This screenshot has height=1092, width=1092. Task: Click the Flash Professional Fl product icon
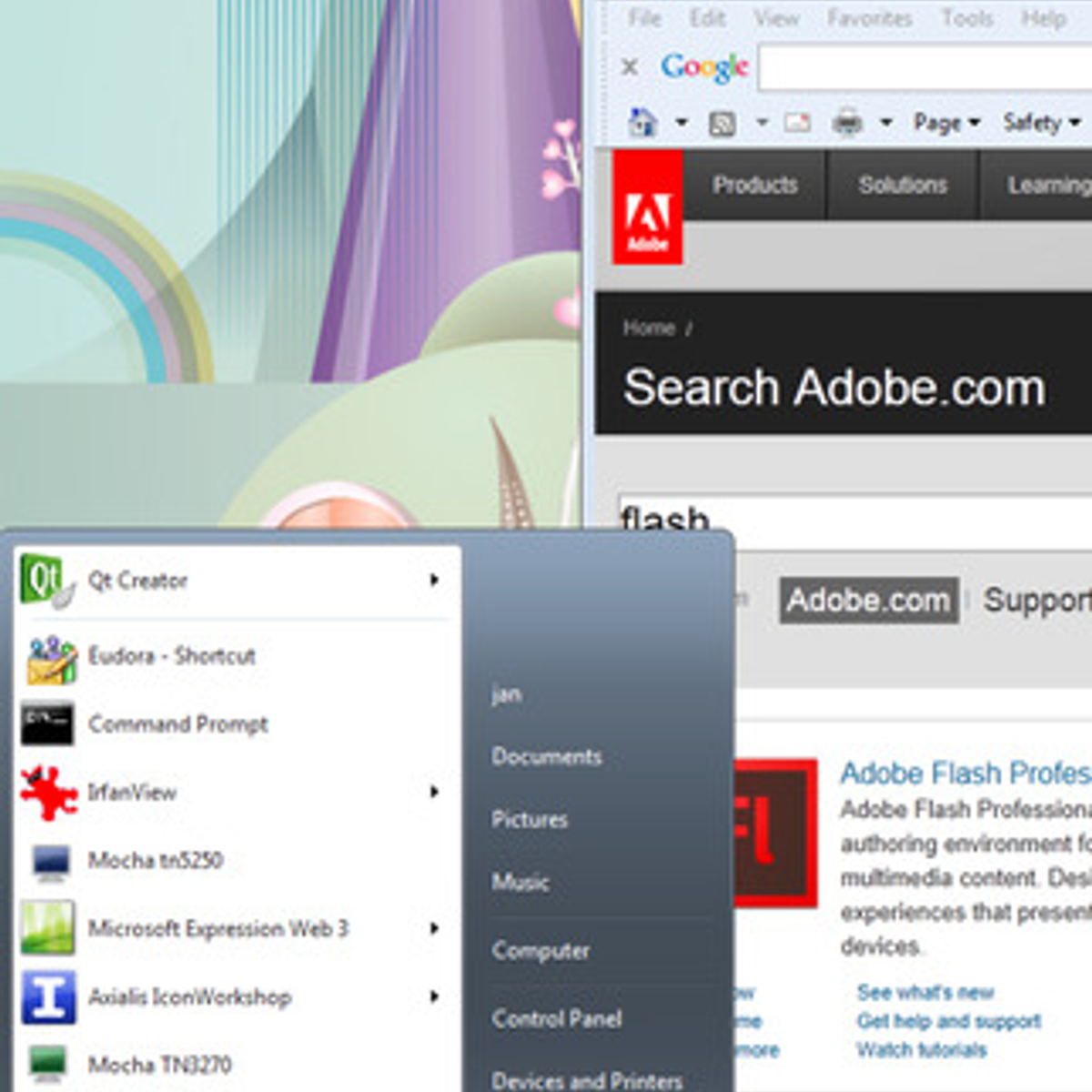click(775, 833)
